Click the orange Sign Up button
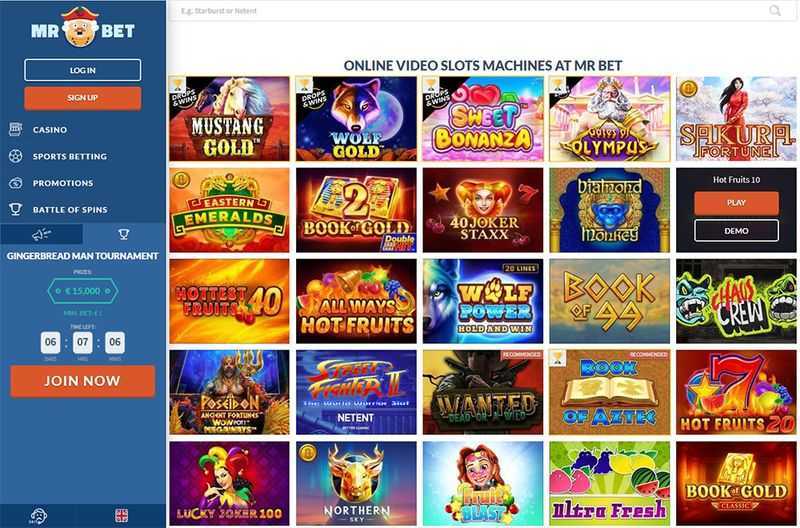800x528 pixels. 83,98
